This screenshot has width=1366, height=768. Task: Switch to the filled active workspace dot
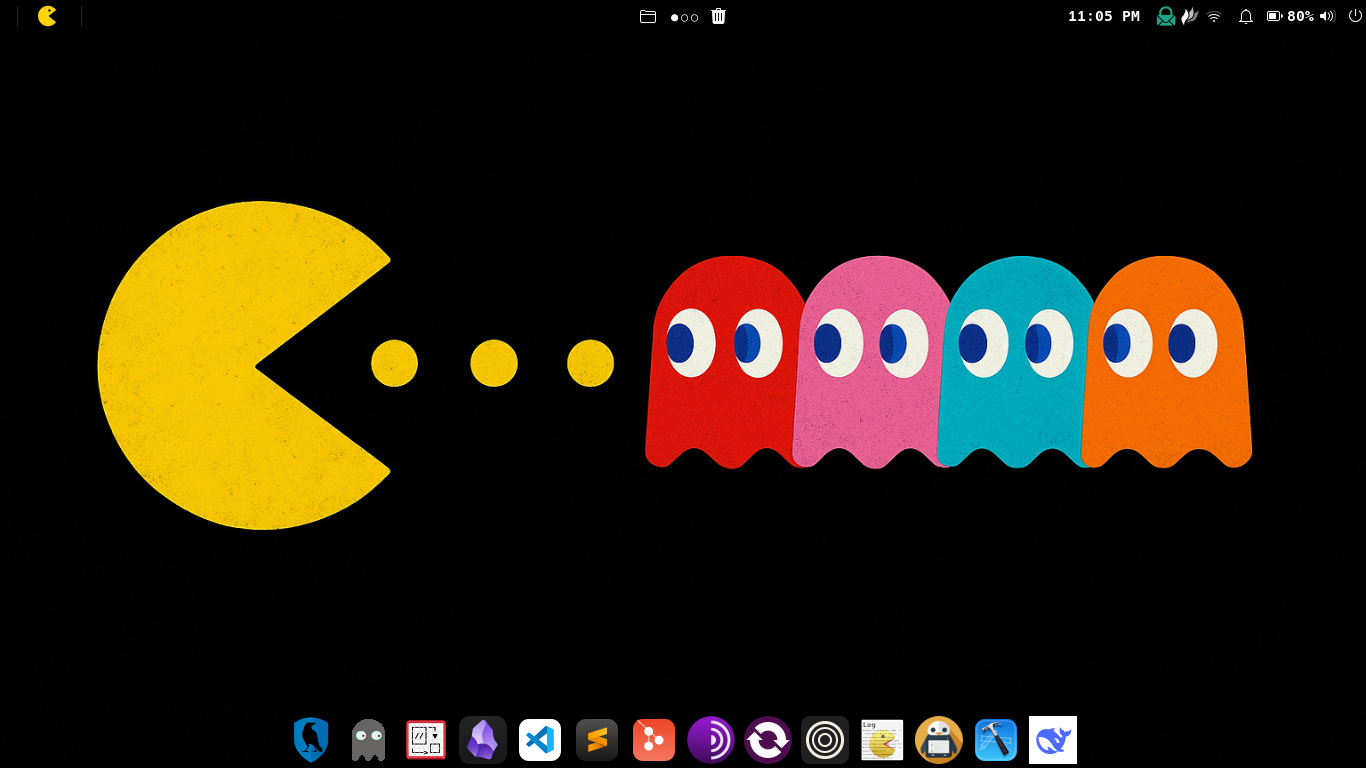tap(675, 17)
